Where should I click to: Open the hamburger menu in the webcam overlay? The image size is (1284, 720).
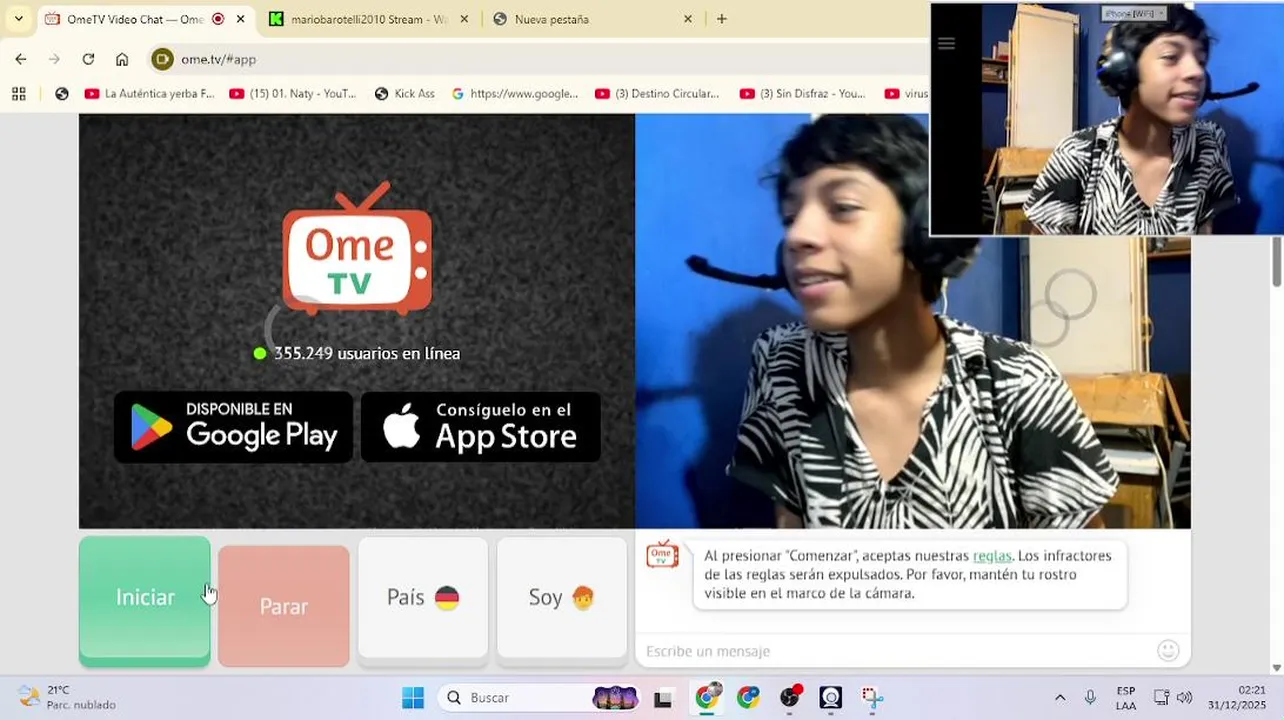click(x=946, y=43)
